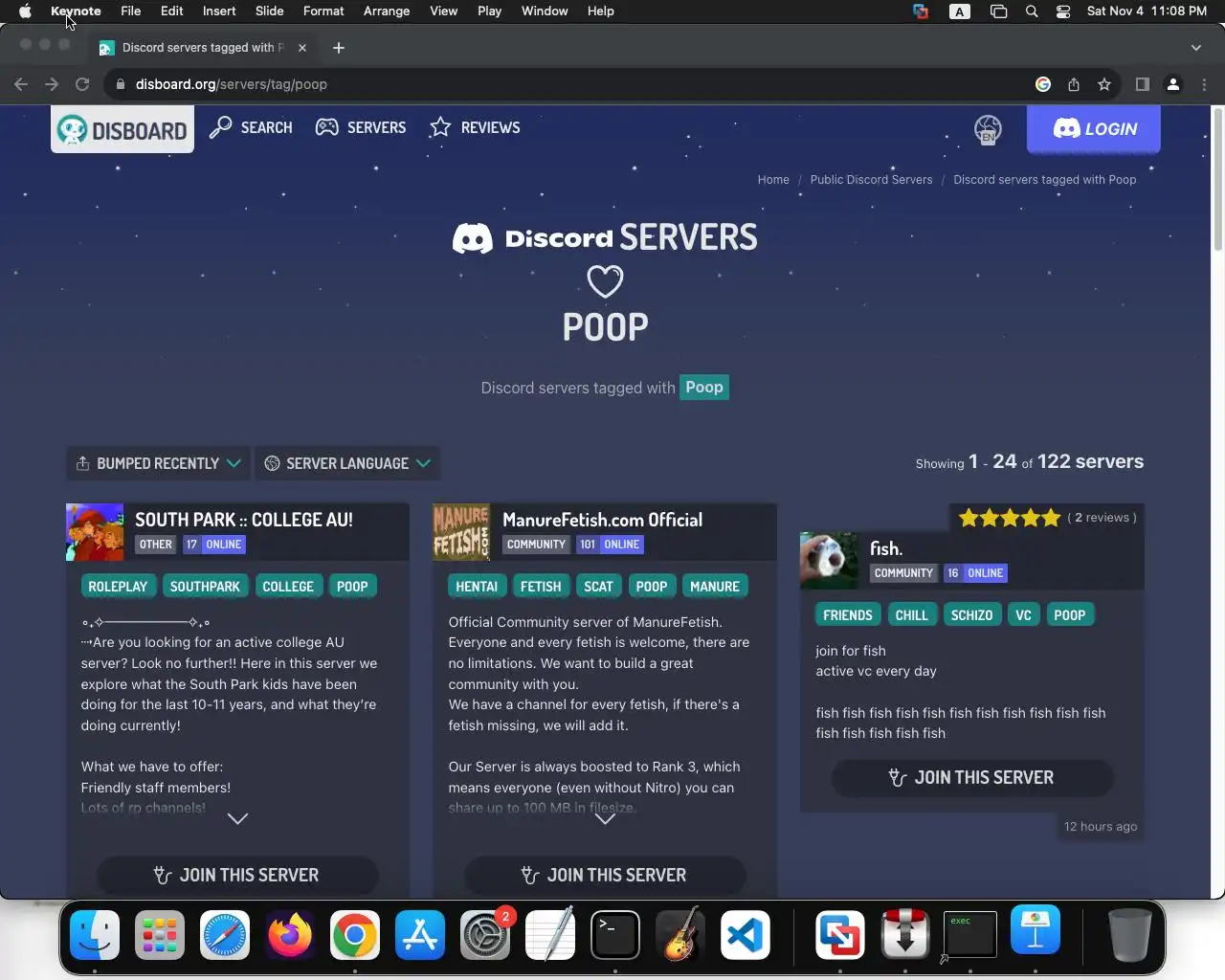The width and height of the screenshot is (1225, 980).
Task: Select the COLLEGE tag
Action: (x=288, y=587)
